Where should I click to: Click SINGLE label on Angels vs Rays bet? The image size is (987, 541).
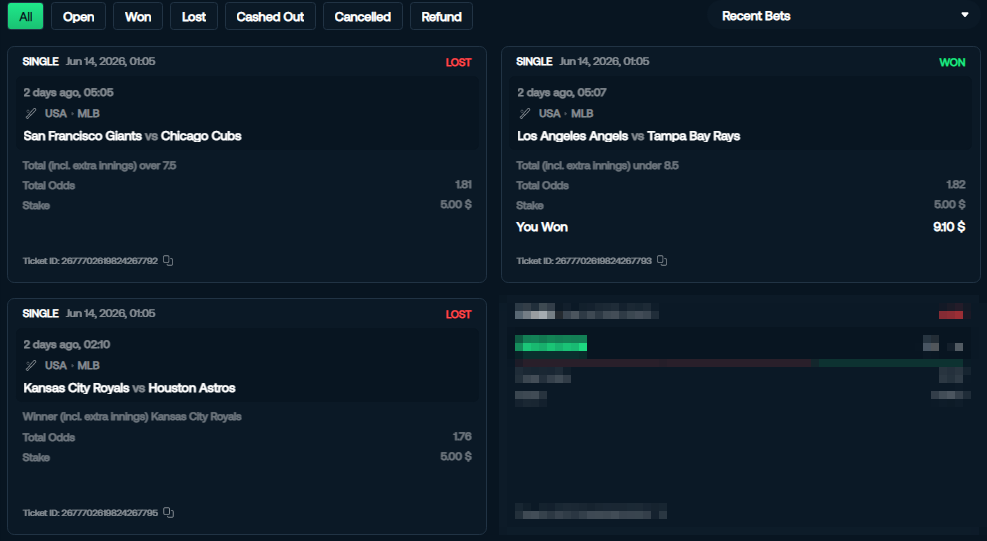534,62
